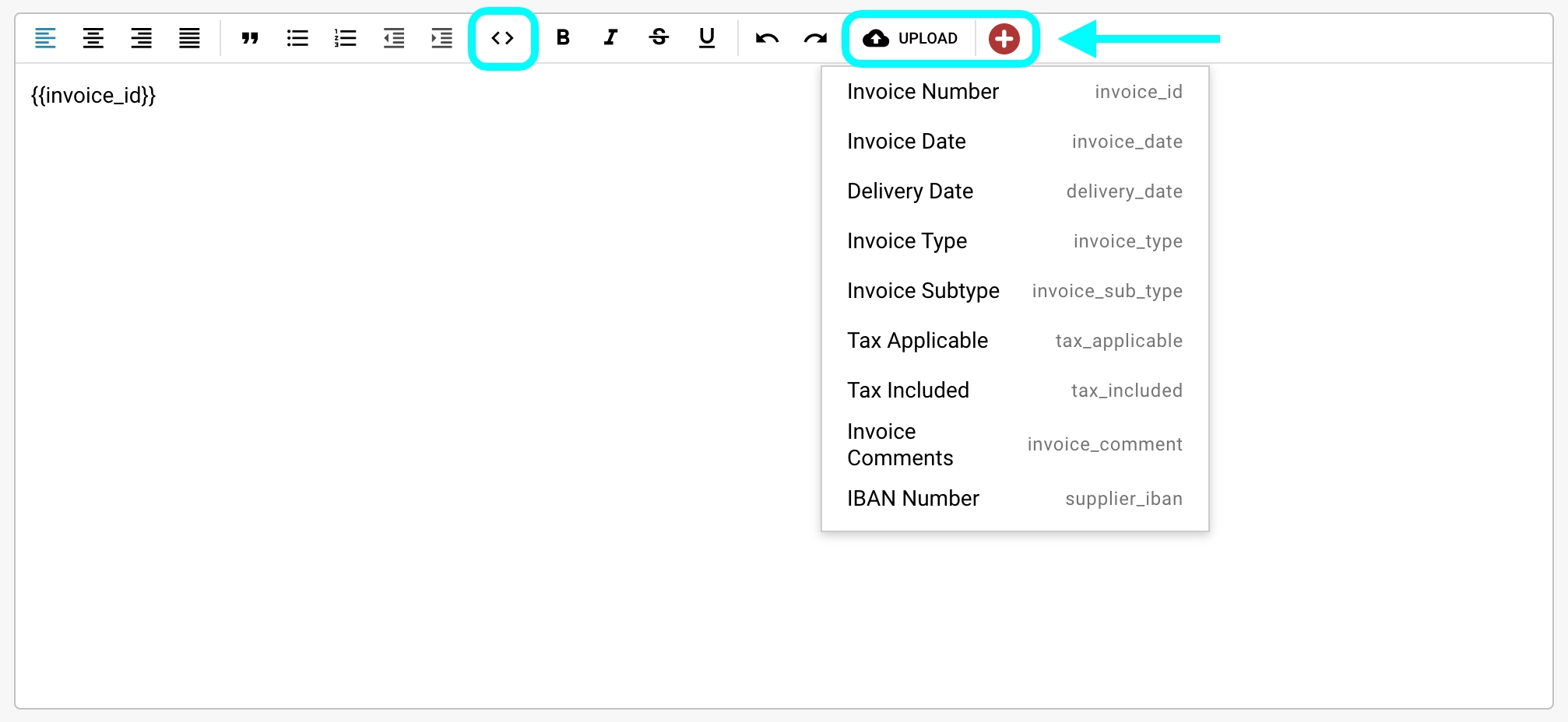Insert a block quote
This screenshot has height=722, width=1568.
pos(249,38)
